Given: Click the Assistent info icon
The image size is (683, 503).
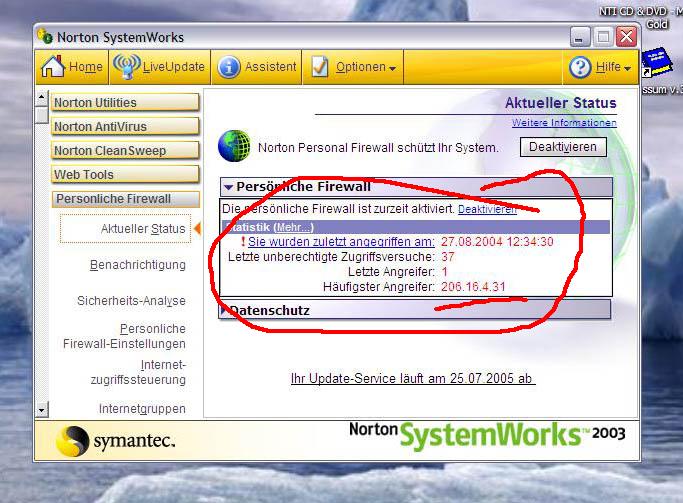Looking at the screenshot, I should [229, 68].
